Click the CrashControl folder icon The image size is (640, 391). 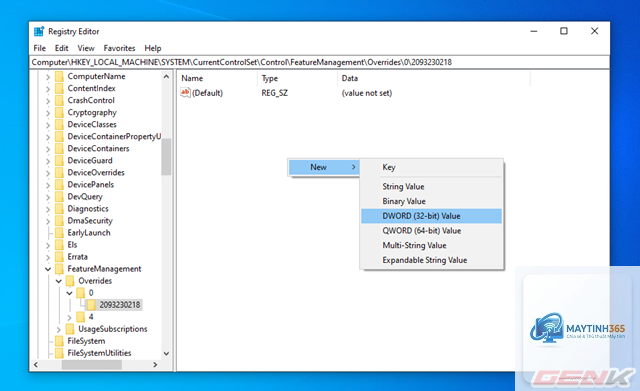[59, 100]
